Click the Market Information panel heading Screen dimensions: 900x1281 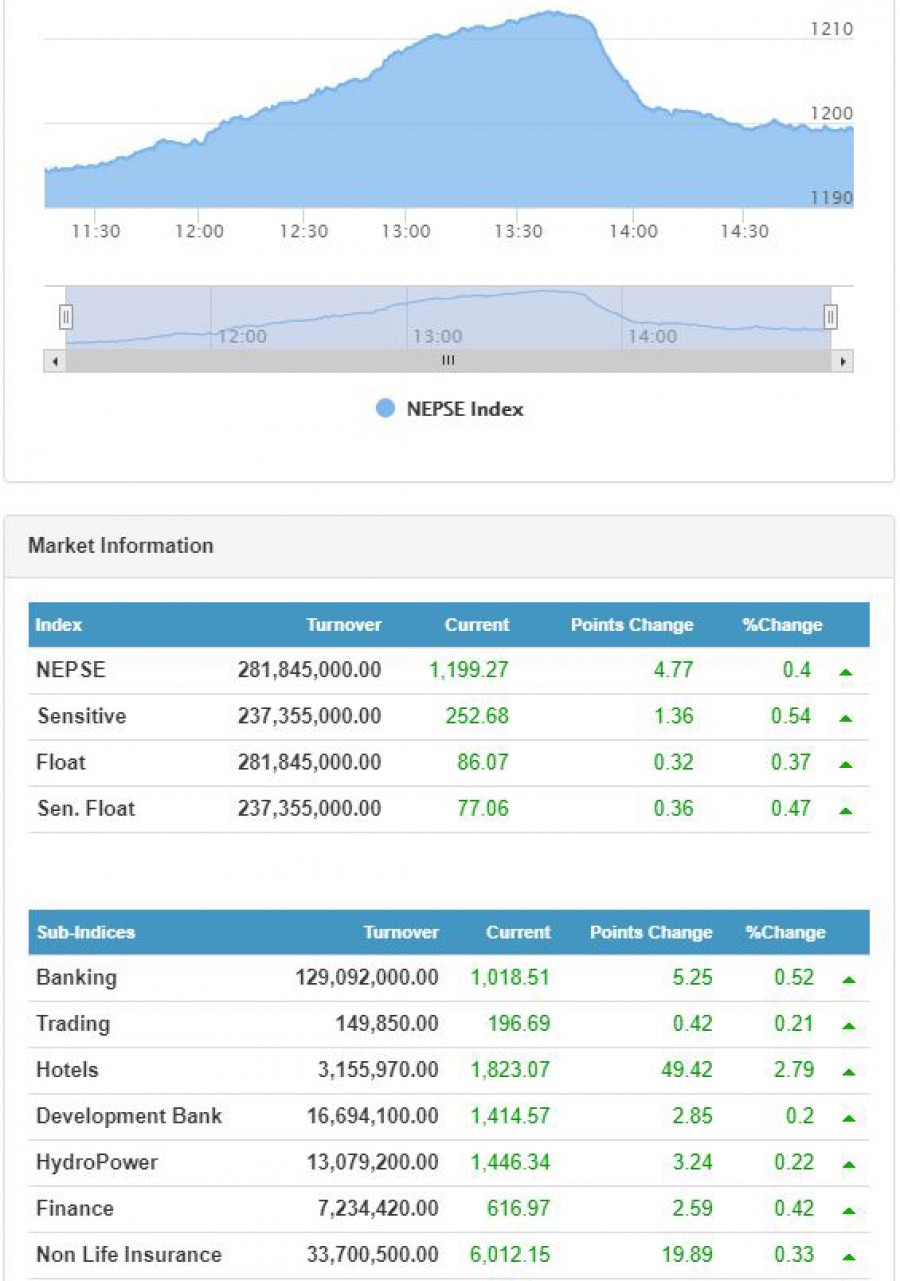click(121, 546)
